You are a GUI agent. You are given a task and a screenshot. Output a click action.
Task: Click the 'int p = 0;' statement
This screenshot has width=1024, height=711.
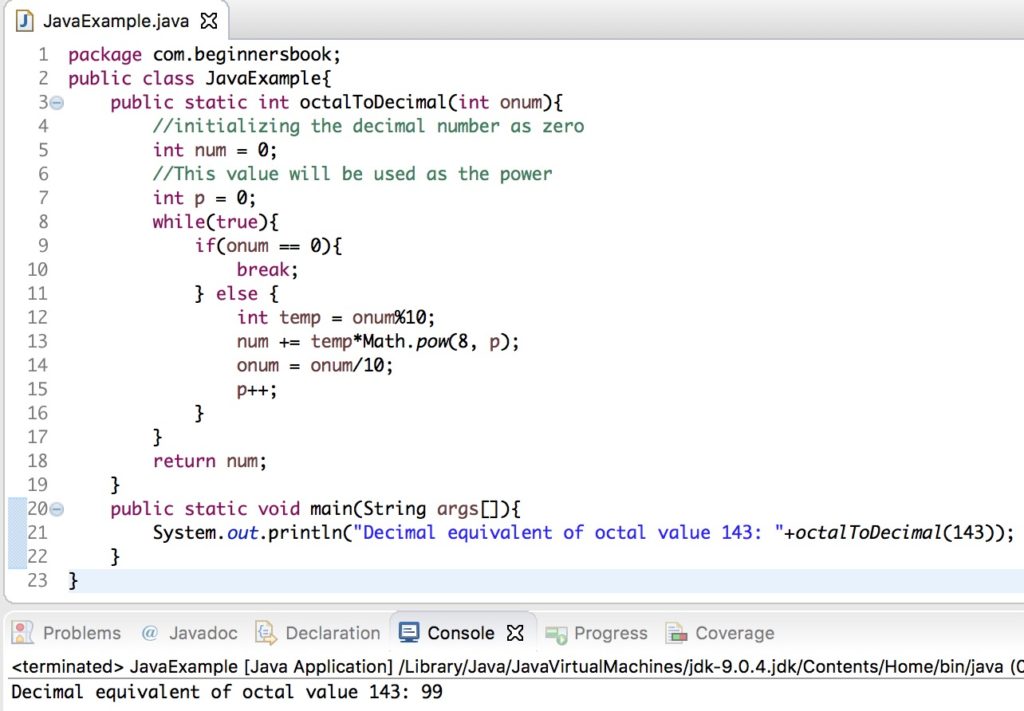[x=204, y=198]
